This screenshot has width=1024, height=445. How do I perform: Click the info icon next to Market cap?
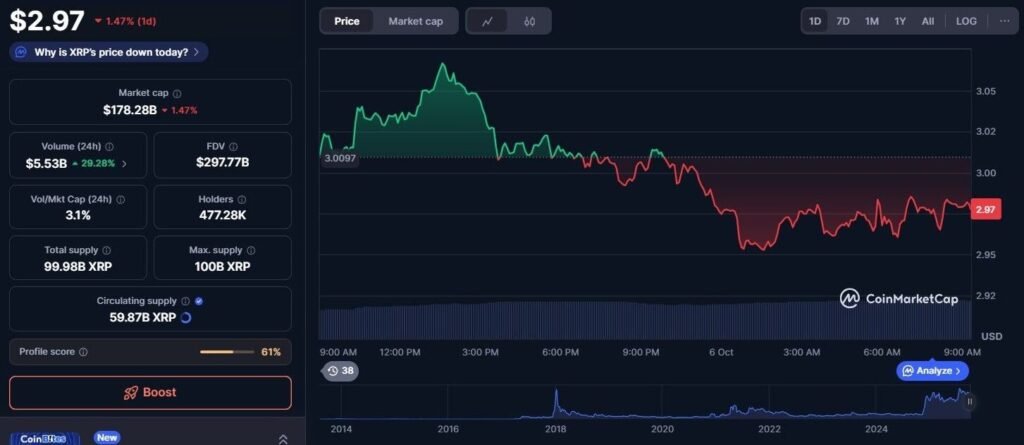coord(177,94)
